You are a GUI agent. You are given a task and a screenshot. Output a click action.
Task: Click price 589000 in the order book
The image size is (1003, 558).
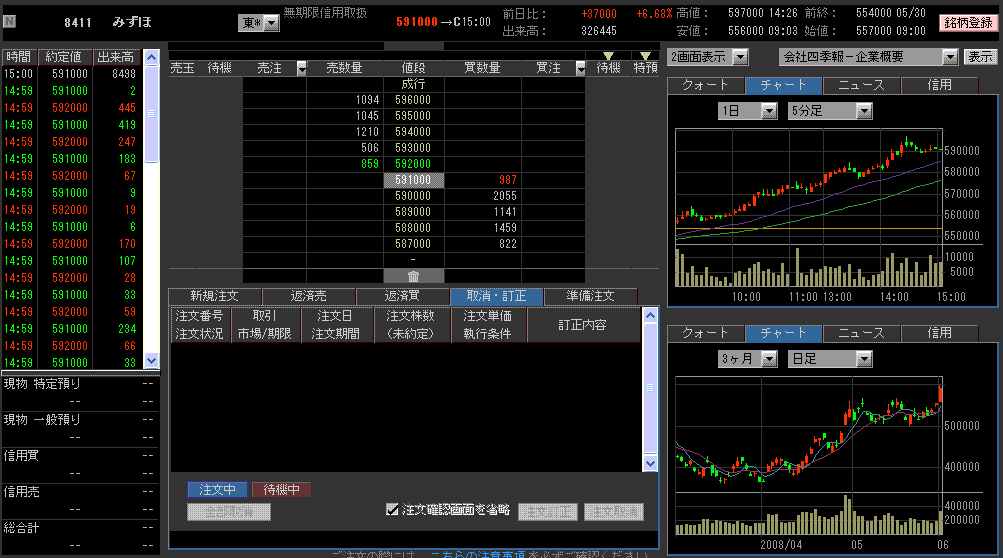(x=413, y=212)
